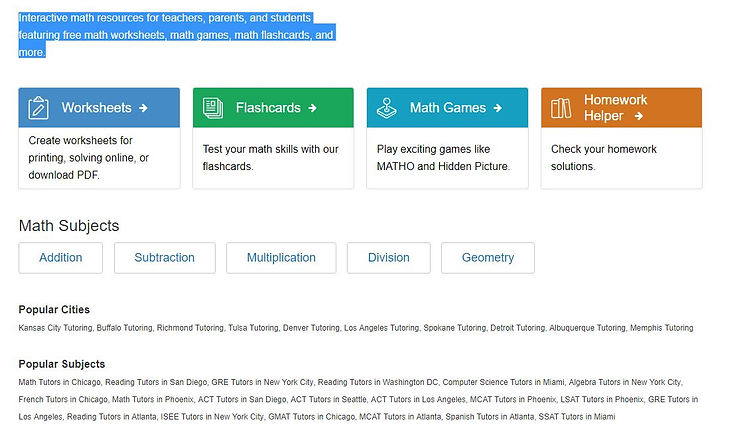The width and height of the screenshot is (755, 426).
Task: Click the Math Games joystick icon
Action: pos(387,108)
